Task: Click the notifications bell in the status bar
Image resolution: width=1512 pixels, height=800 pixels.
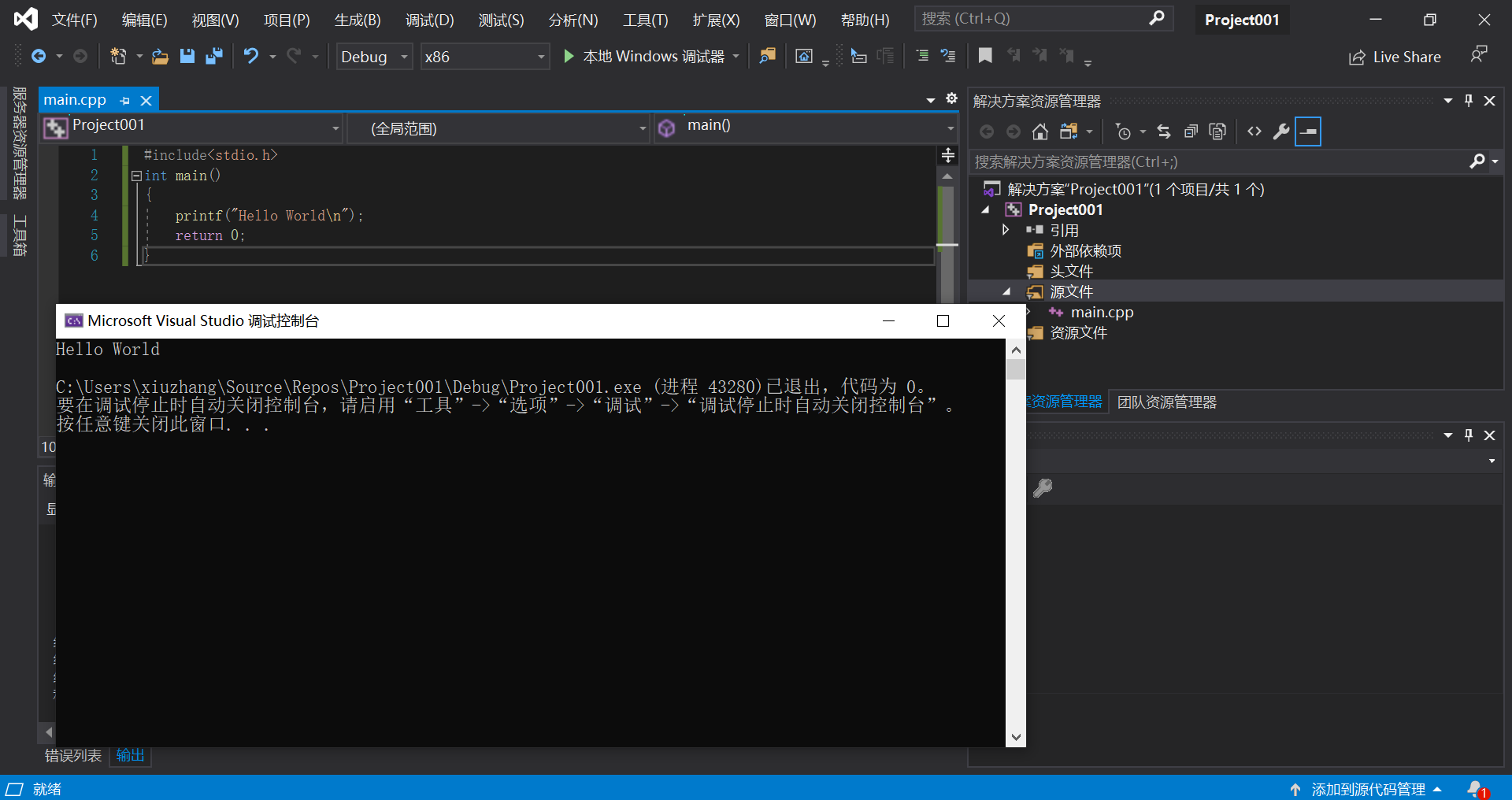Action: pos(1476,788)
